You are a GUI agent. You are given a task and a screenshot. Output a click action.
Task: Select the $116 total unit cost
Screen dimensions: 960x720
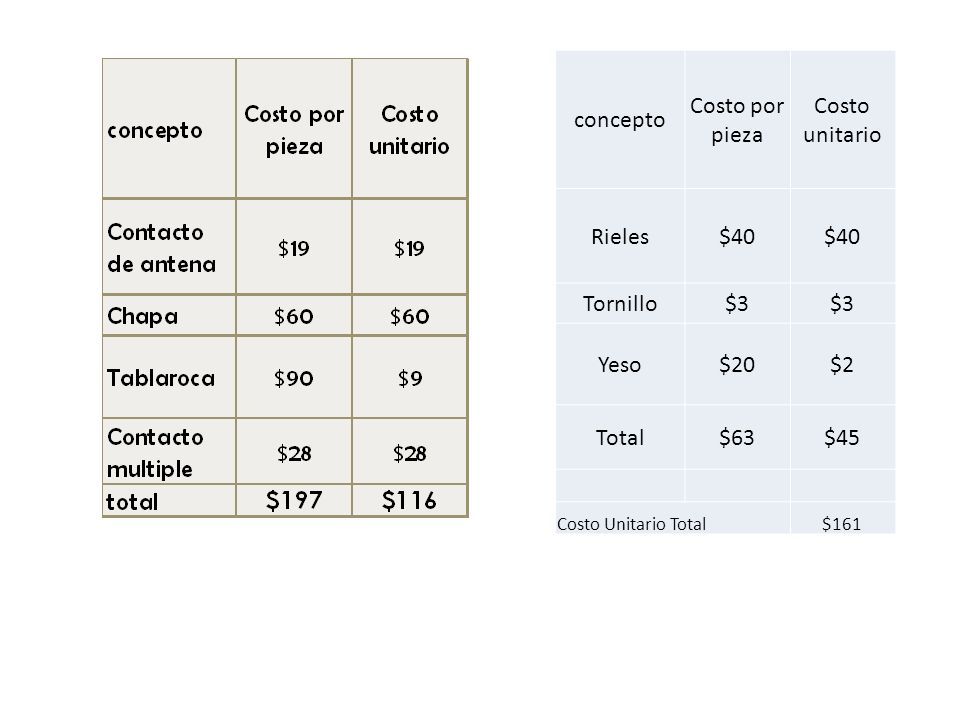click(x=410, y=500)
